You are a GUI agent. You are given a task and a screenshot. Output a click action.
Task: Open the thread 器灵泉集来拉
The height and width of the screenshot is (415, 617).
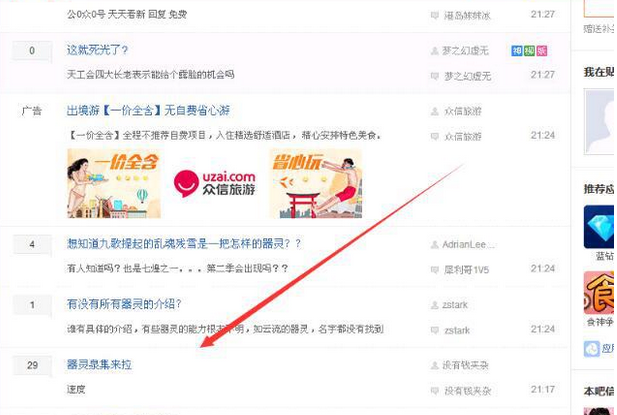pos(99,365)
